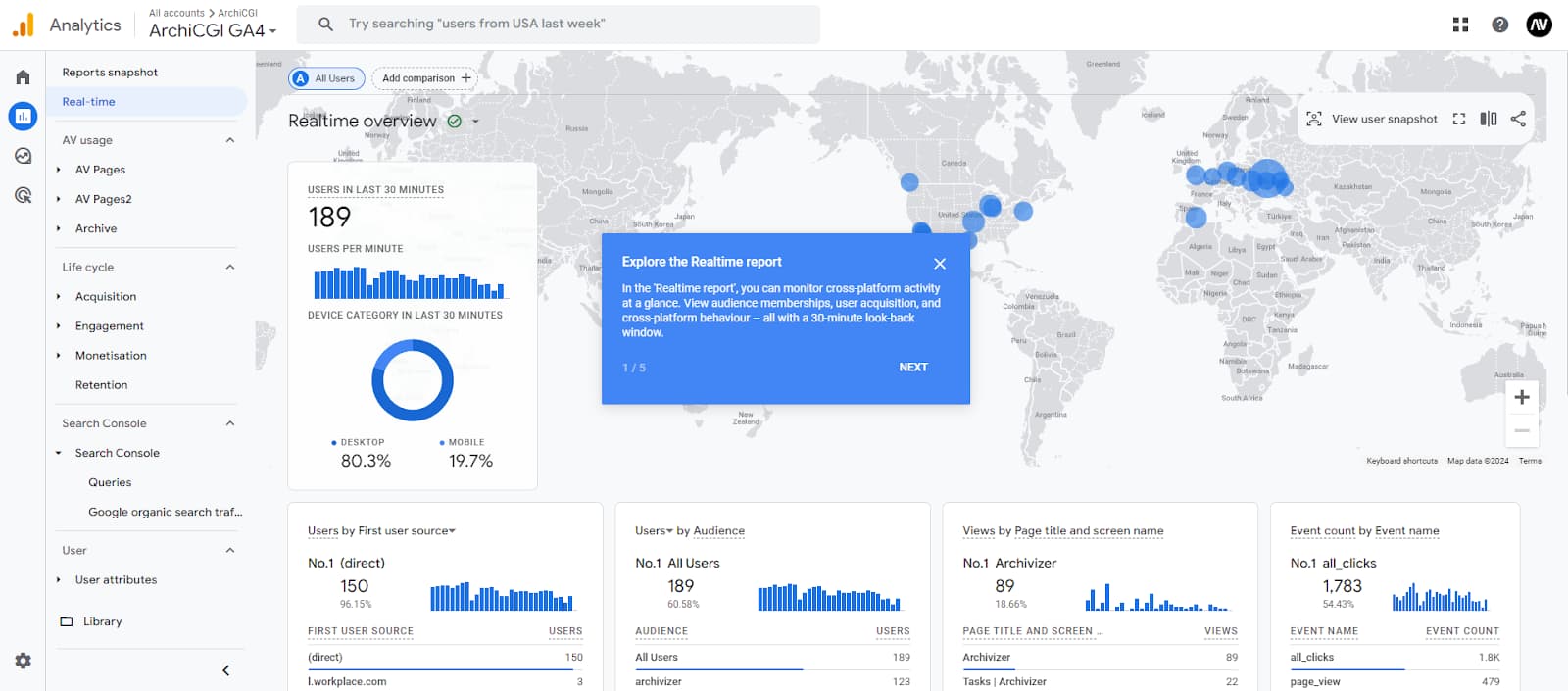
Task: Click the Share this report icon
Action: [x=1518, y=119]
